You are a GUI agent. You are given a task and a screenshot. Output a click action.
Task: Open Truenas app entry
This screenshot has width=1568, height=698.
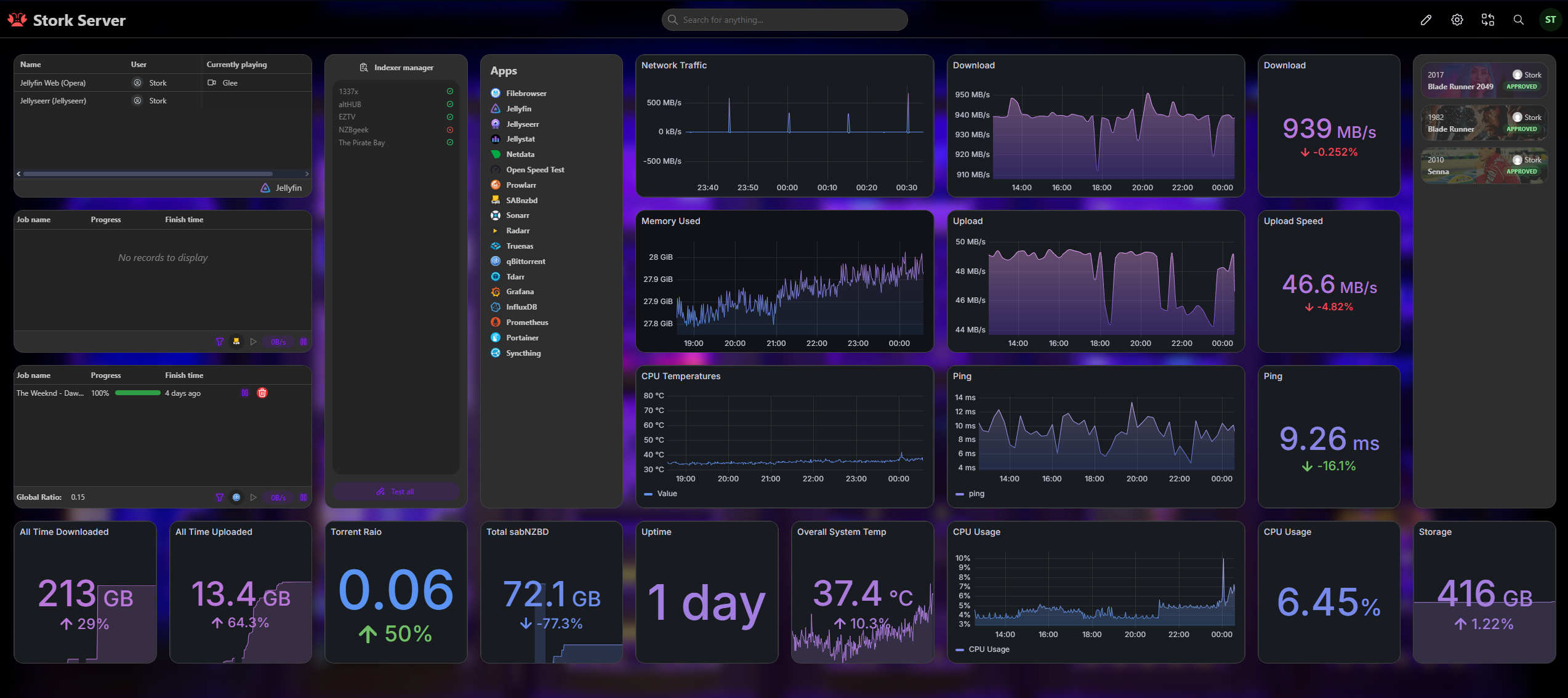coord(512,246)
